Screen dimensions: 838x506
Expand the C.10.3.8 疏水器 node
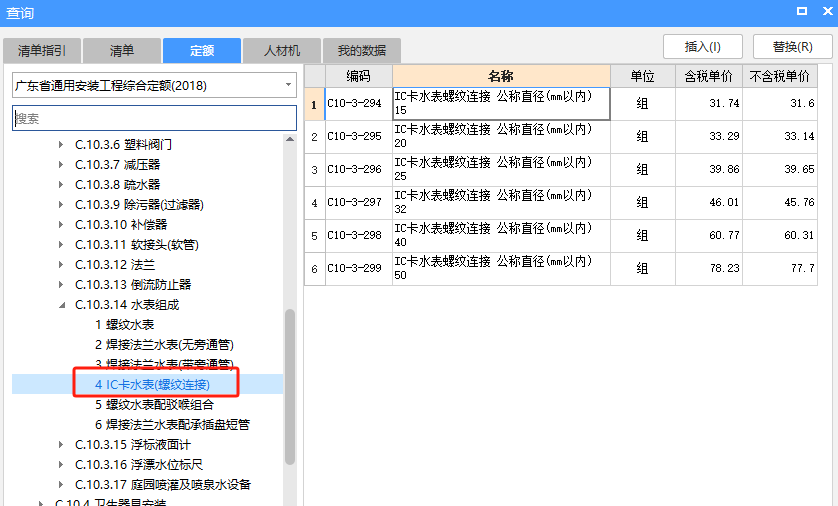61,185
